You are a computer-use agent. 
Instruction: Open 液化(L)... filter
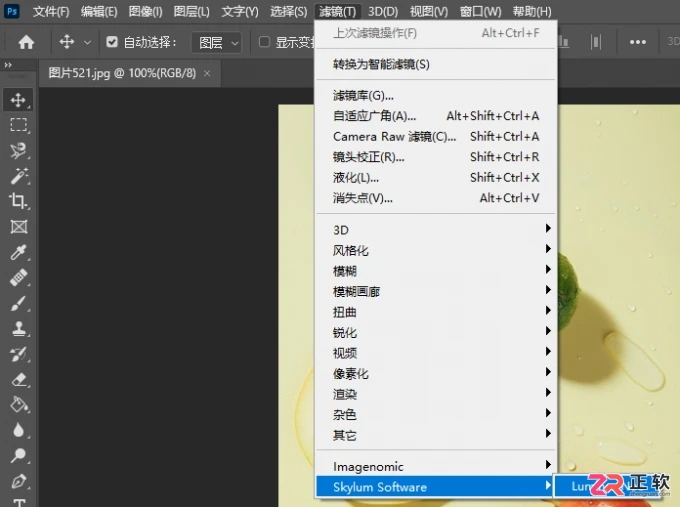coord(436,177)
